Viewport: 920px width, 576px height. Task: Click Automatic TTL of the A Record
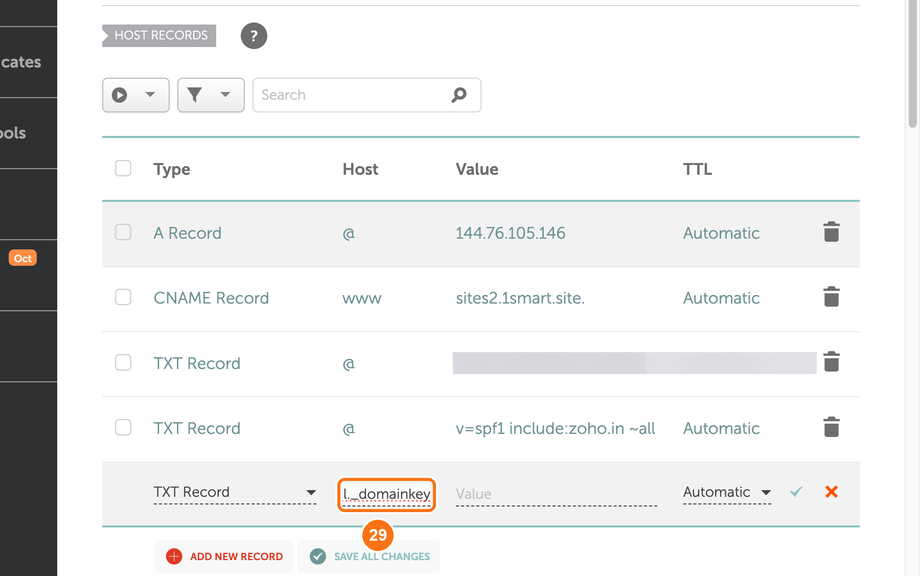point(721,233)
